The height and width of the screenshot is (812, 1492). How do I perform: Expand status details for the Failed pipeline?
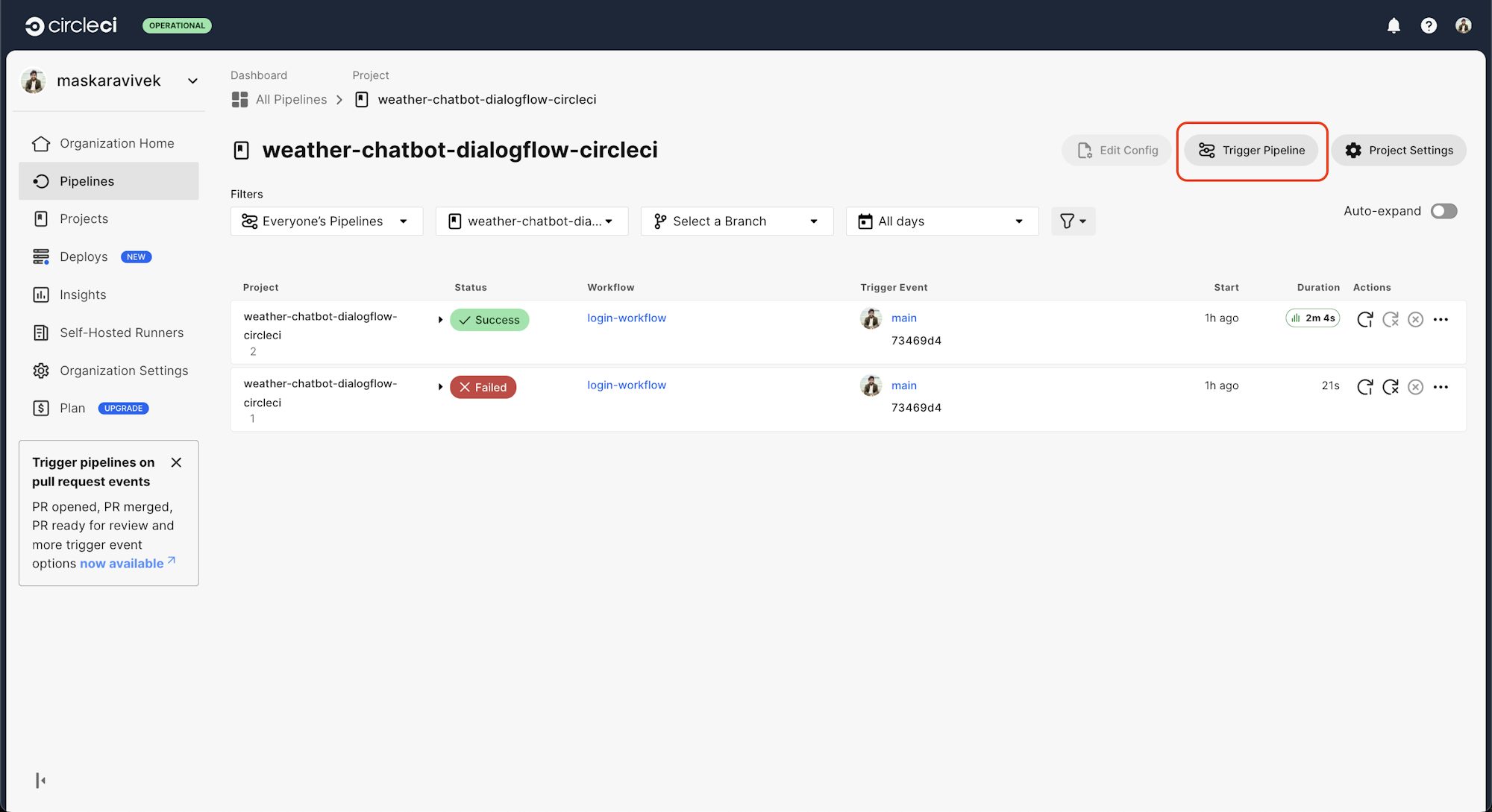point(440,386)
